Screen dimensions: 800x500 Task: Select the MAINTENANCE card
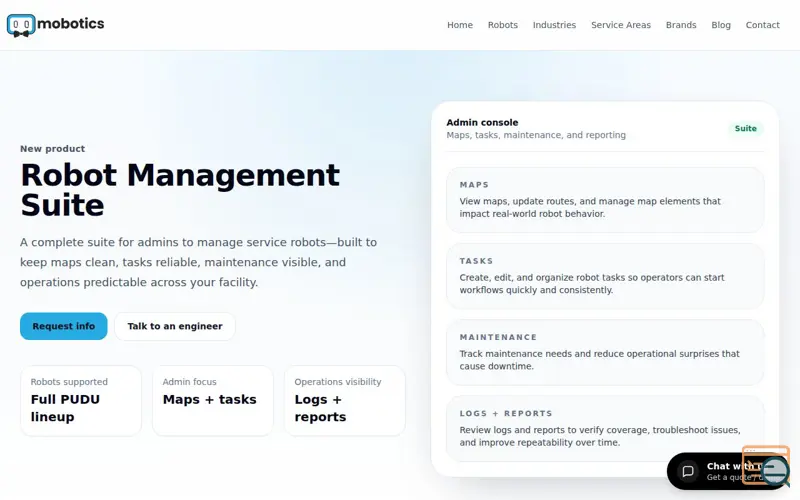coord(605,352)
